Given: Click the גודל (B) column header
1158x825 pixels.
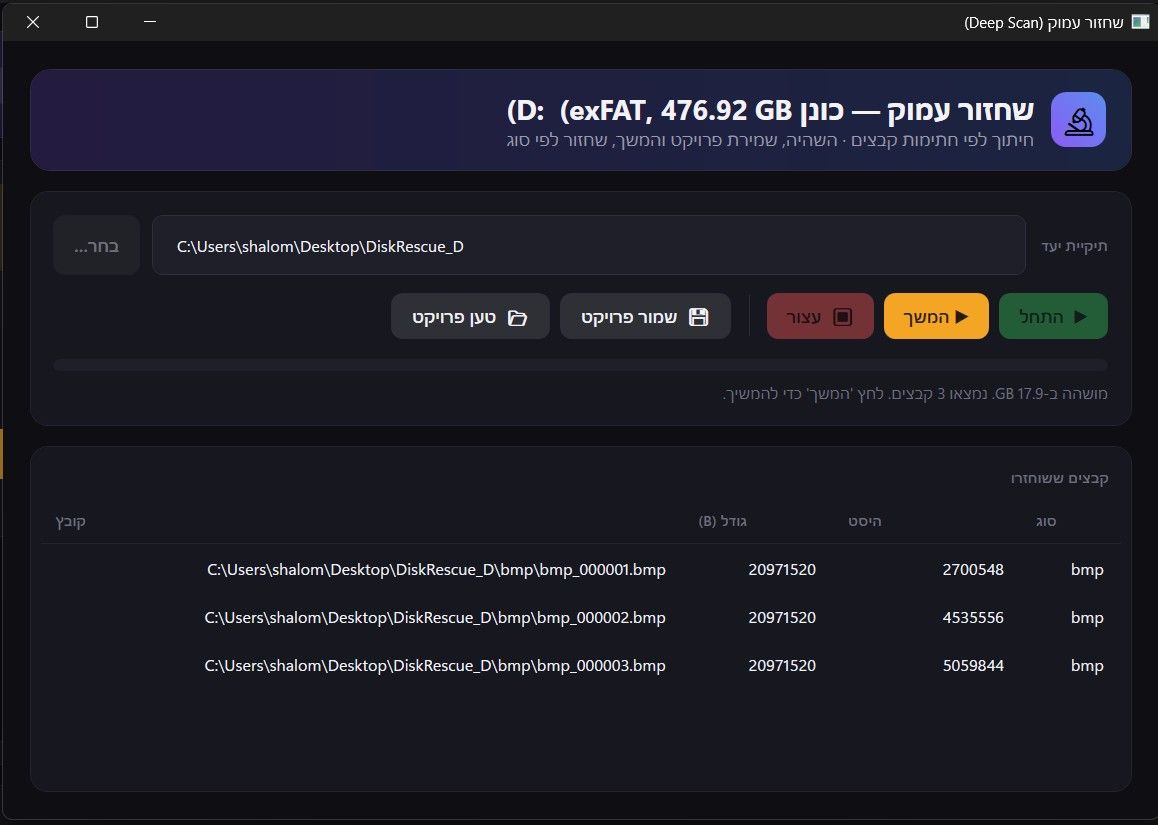Looking at the screenshot, I should [722, 521].
